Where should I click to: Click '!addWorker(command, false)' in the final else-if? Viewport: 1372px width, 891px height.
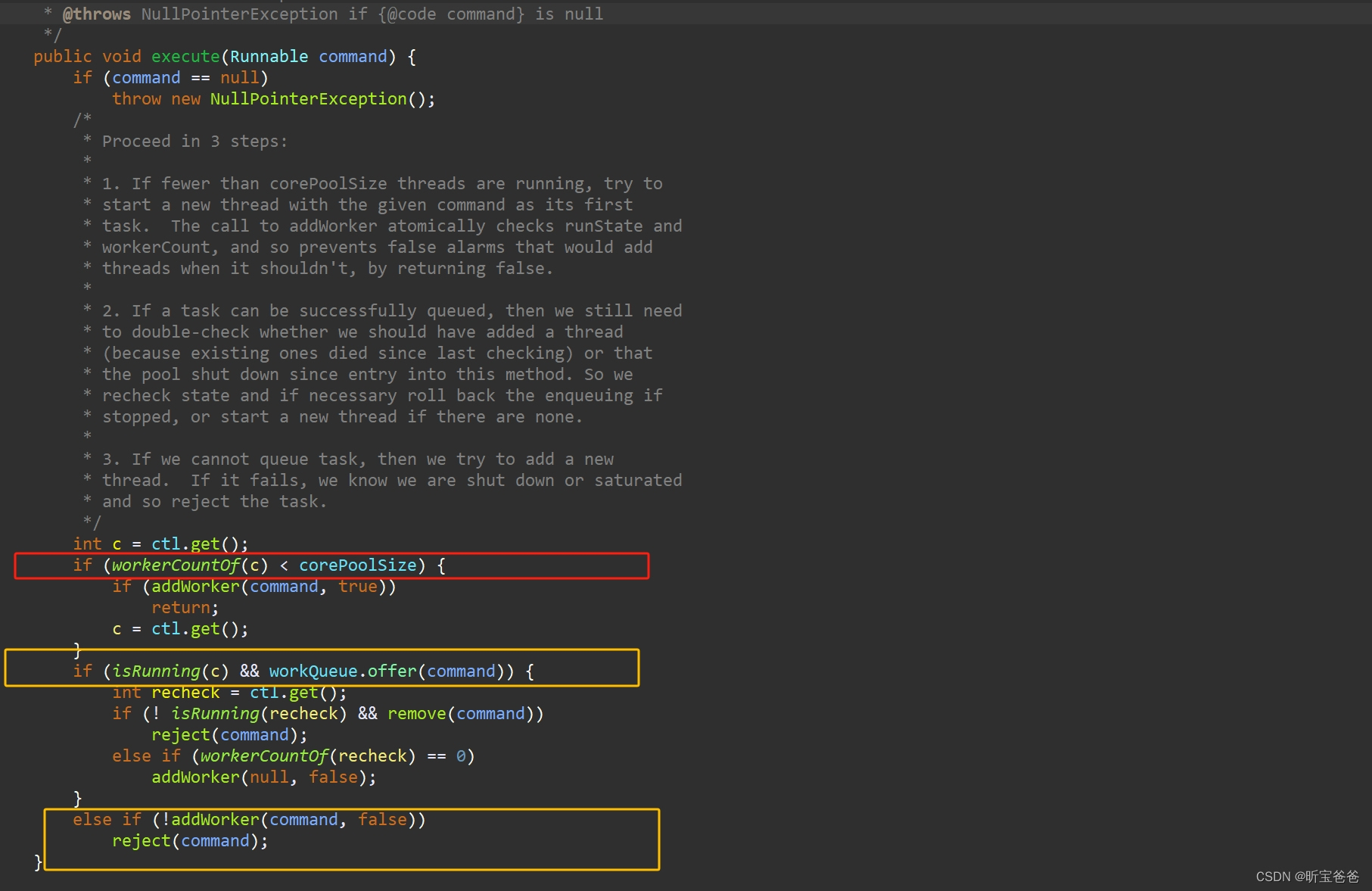289,820
